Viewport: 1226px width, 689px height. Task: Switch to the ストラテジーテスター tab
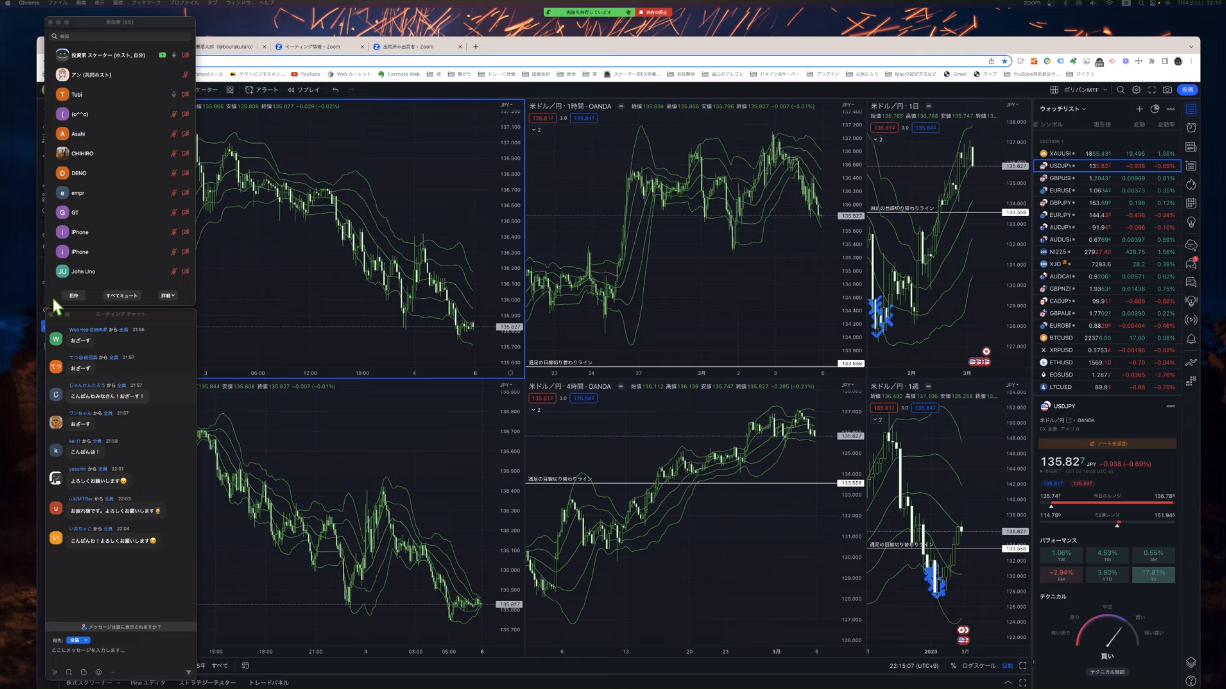click(208, 682)
